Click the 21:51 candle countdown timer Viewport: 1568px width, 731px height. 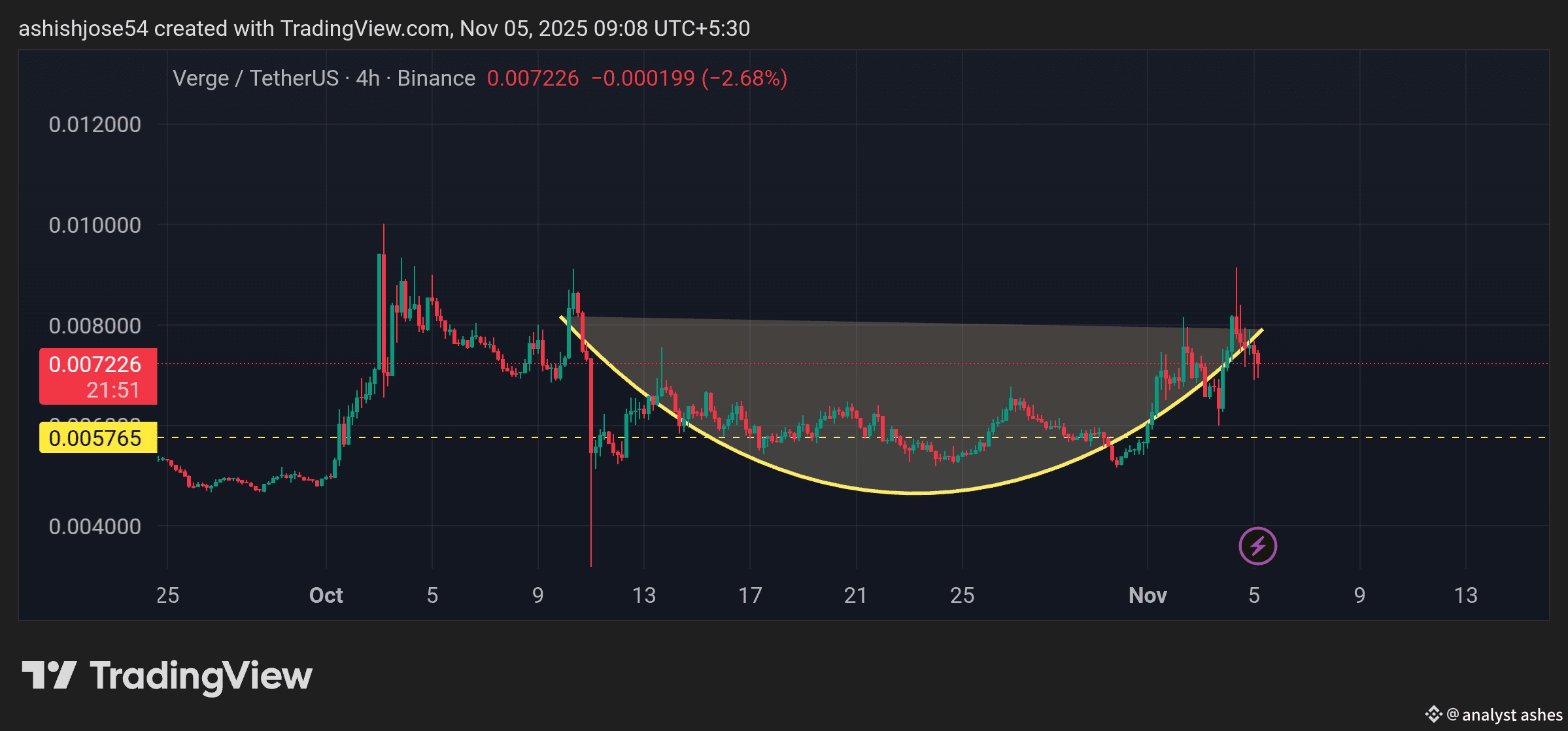(113, 390)
